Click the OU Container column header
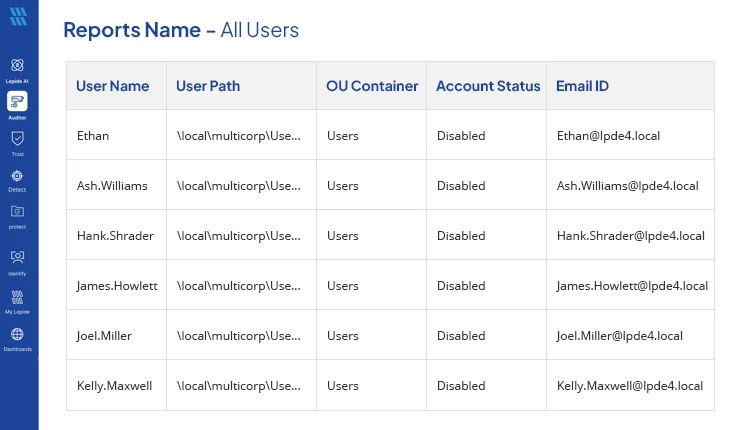This screenshot has height=430, width=731. [x=372, y=86]
